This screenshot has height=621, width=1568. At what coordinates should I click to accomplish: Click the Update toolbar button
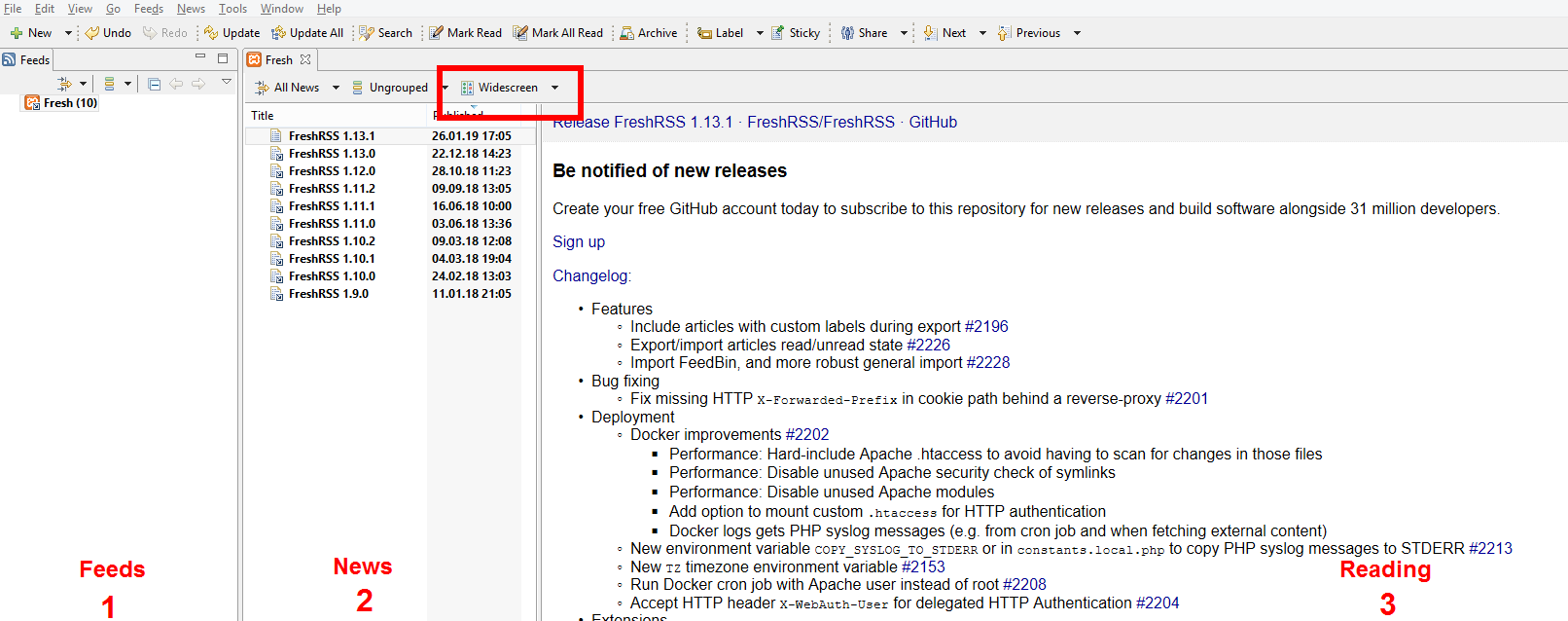point(232,33)
